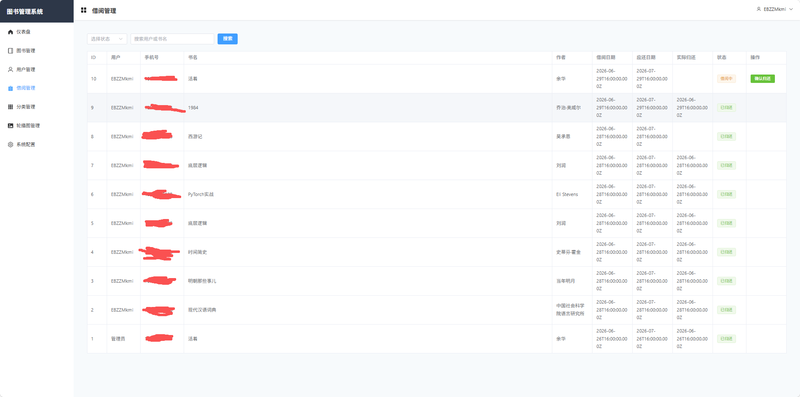This screenshot has height=397, width=800.
Task: Click the 已归还 tag in the 西游记 row
Action: (726, 137)
